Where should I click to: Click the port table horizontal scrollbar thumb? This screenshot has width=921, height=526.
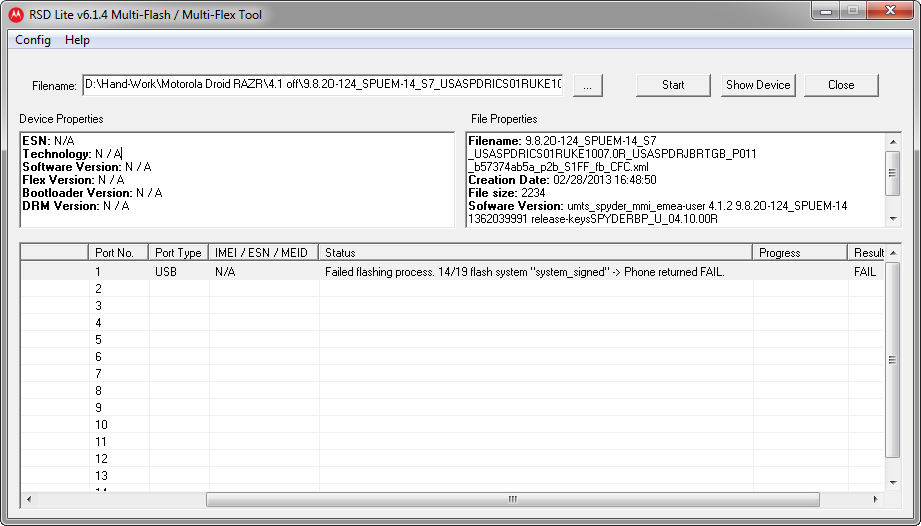tap(513, 500)
